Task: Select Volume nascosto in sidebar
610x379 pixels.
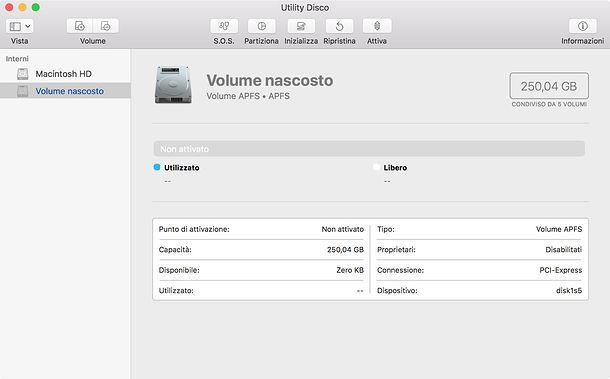Action: (x=65, y=91)
